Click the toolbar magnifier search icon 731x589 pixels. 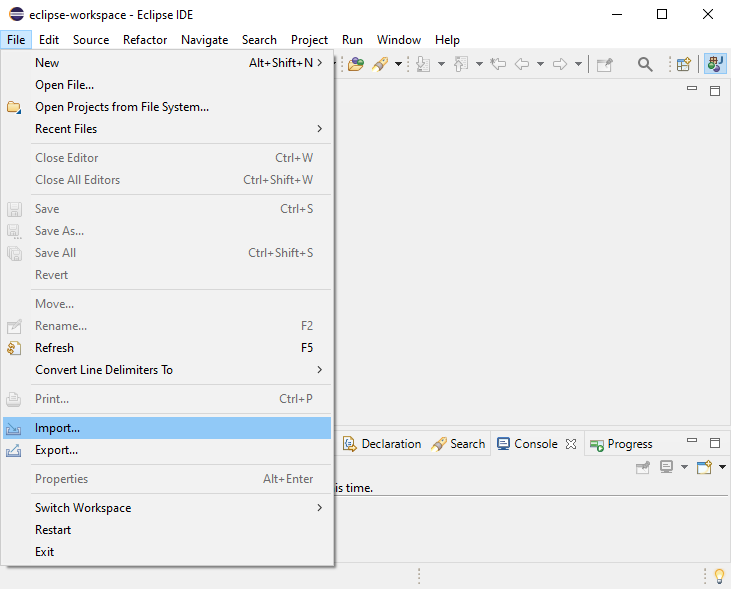(645, 65)
